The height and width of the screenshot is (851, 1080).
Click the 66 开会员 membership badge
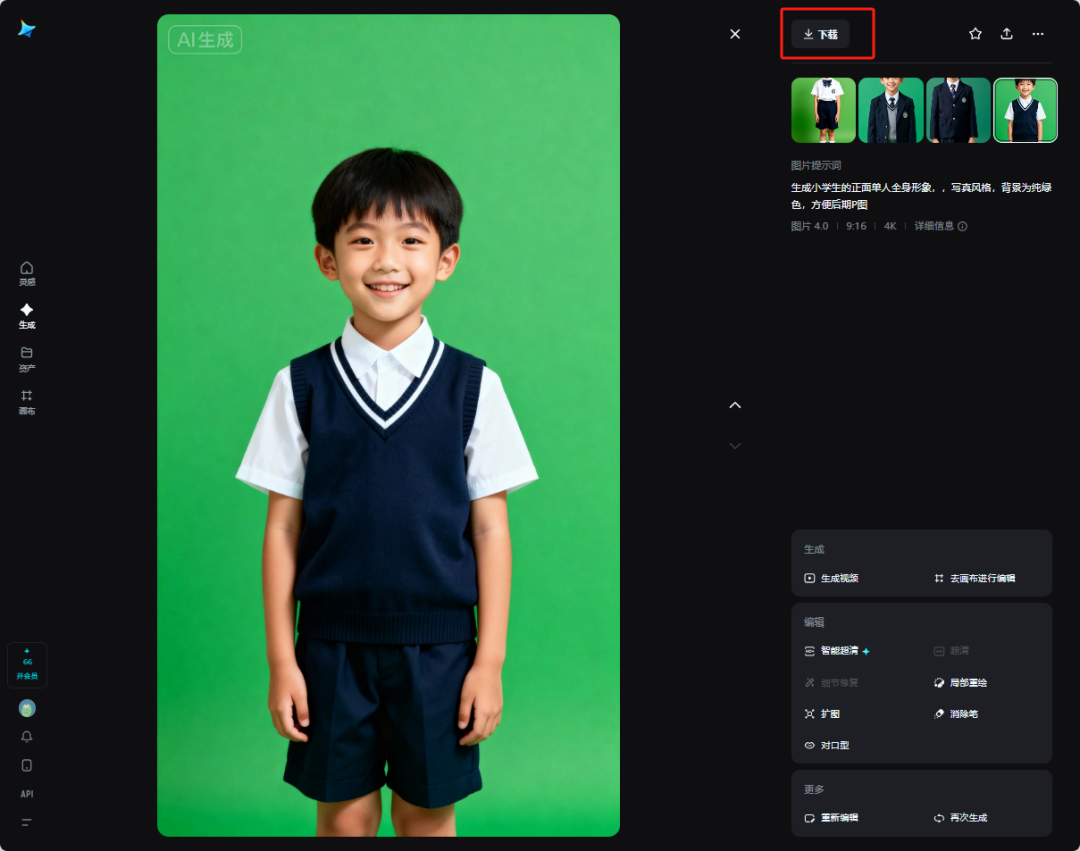point(27,664)
